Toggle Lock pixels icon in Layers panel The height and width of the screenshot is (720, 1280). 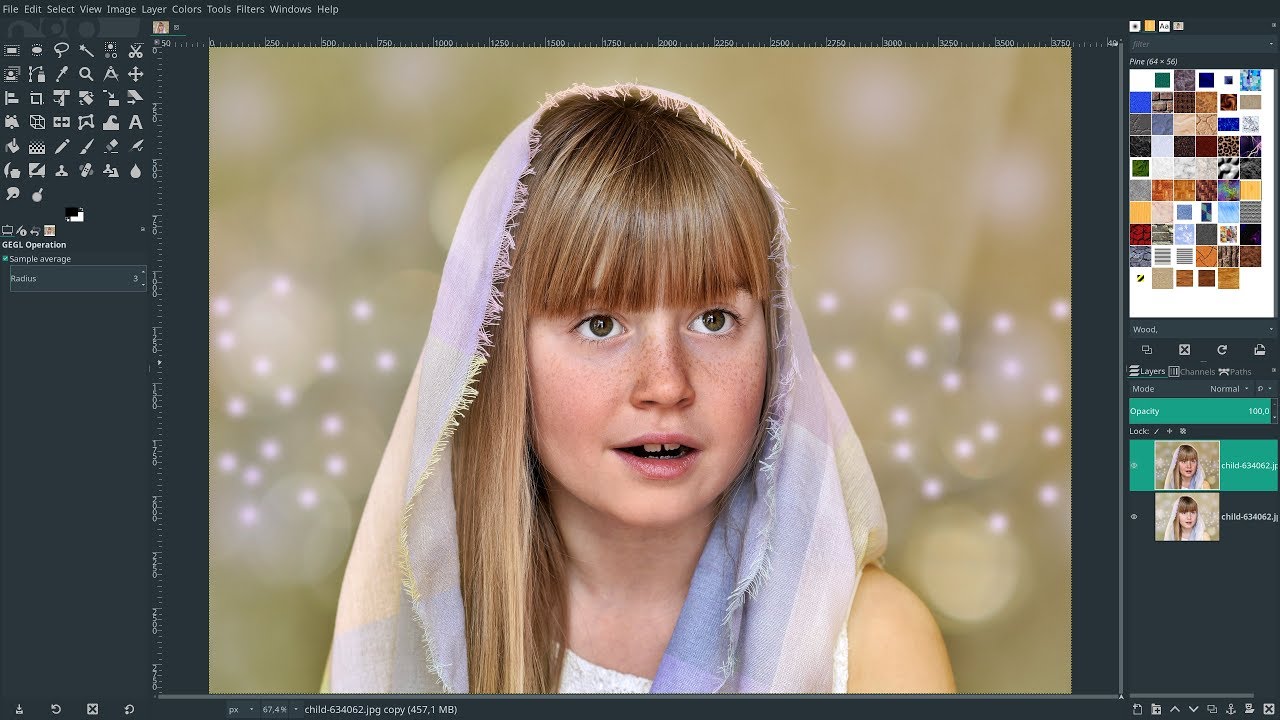[1156, 431]
